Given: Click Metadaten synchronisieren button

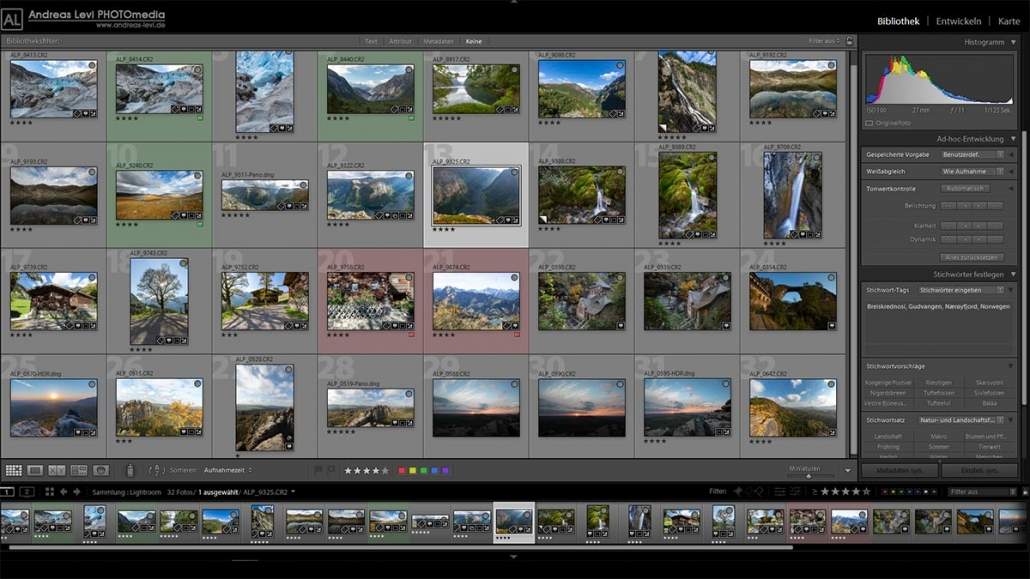Looking at the screenshot, I should point(899,471).
